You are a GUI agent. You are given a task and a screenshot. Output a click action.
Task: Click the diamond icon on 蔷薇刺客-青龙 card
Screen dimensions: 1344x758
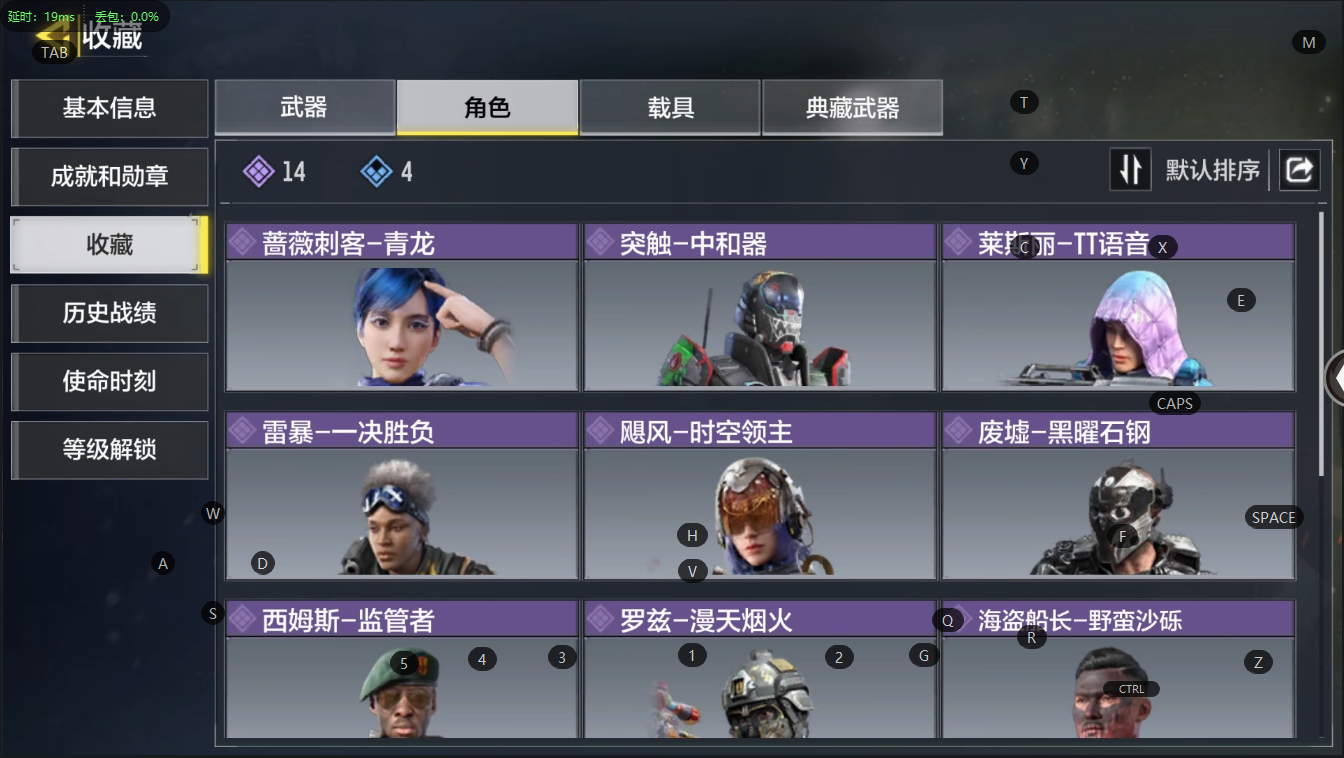(242, 242)
